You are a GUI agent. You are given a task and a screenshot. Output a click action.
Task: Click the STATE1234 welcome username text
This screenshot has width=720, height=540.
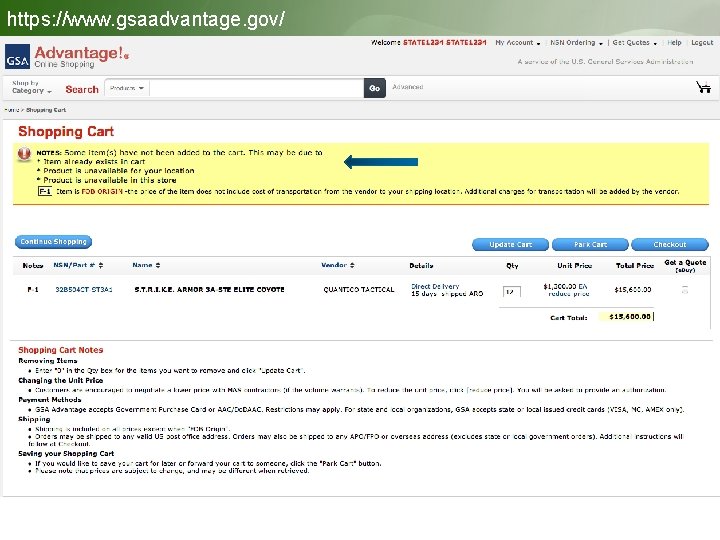(x=444, y=43)
